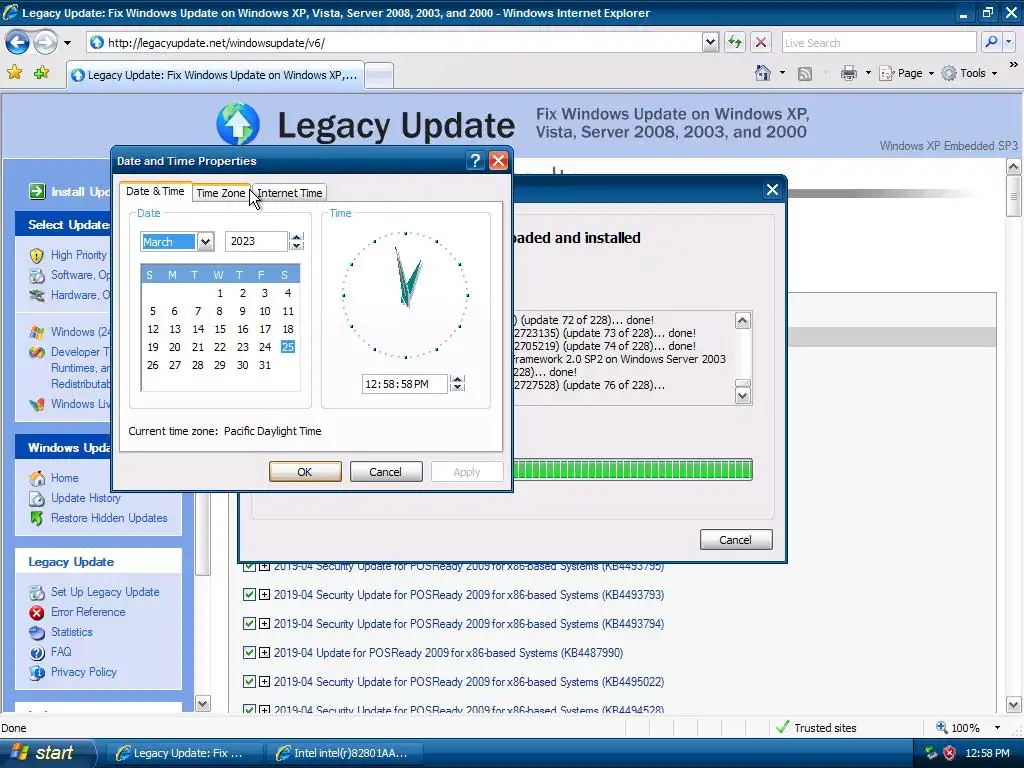
Task: Click the Restore Hidden Updates icon
Action: pyautogui.click(x=37, y=519)
